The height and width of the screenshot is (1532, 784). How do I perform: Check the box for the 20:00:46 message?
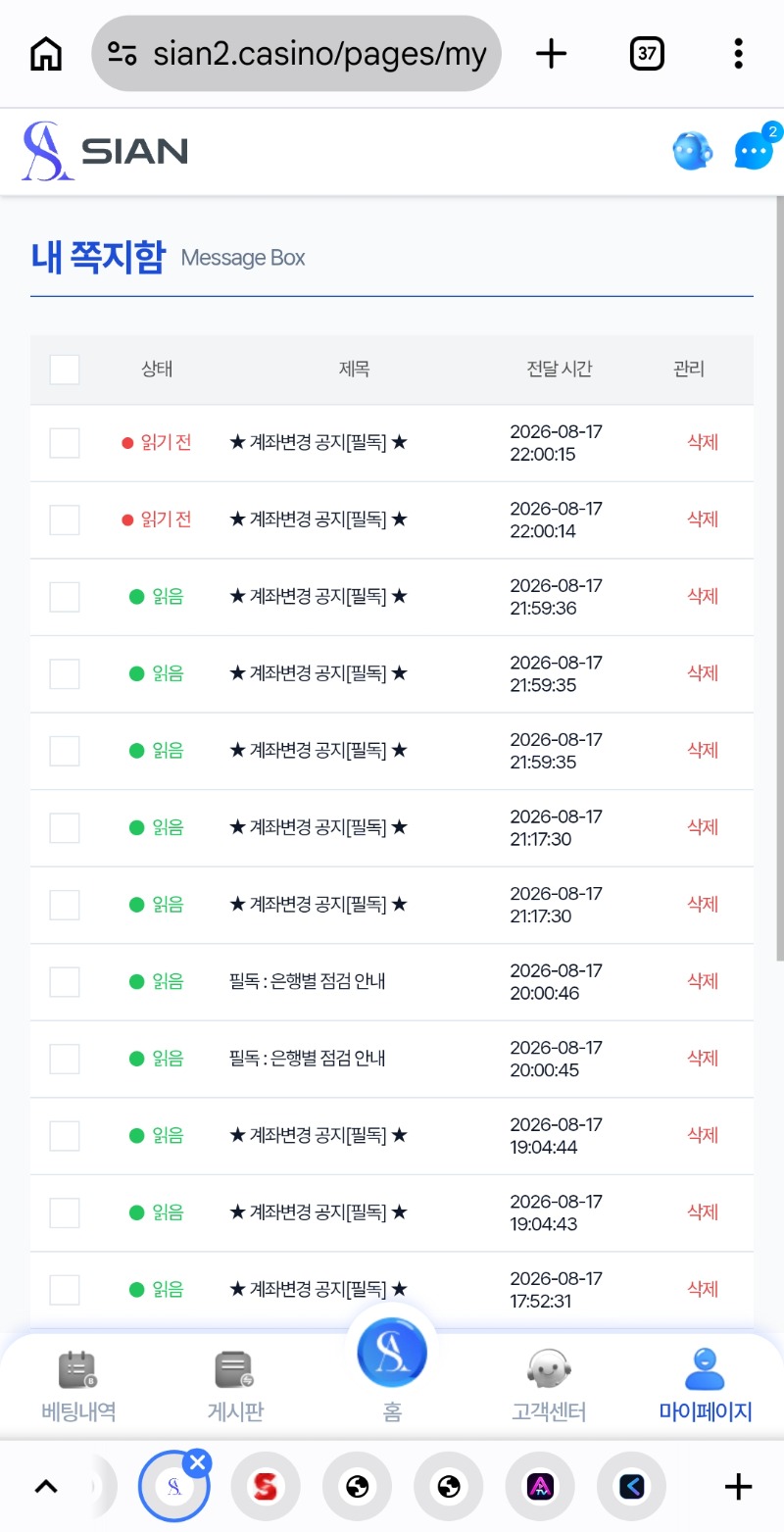(x=65, y=982)
